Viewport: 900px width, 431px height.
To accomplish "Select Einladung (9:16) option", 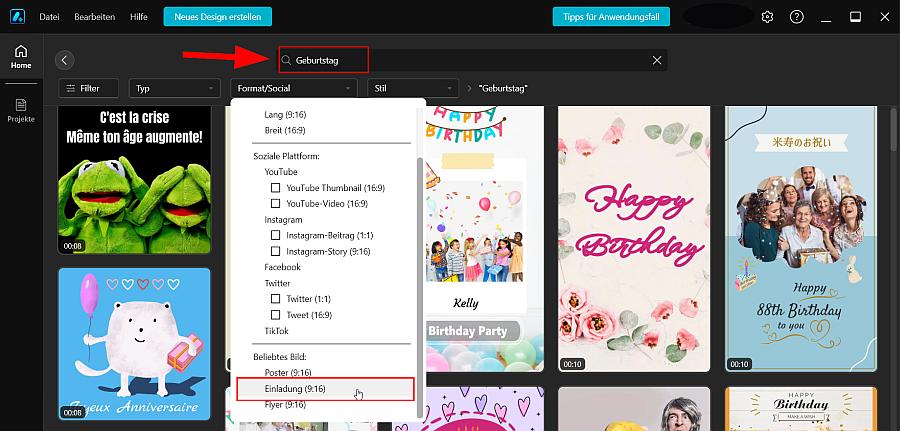I will pyautogui.click(x=325, y=389).
